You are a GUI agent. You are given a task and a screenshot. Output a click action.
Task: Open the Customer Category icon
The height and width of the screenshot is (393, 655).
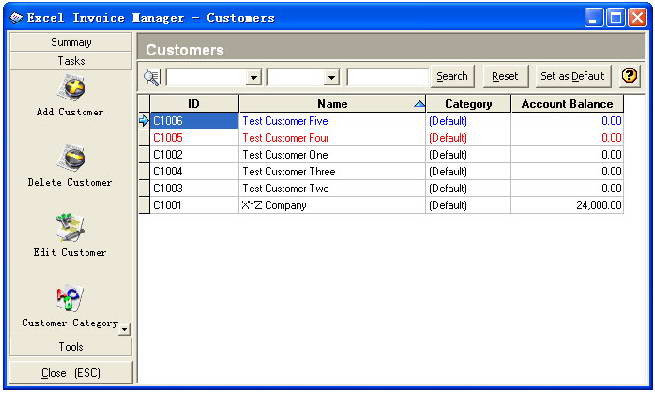click(70, 298)
